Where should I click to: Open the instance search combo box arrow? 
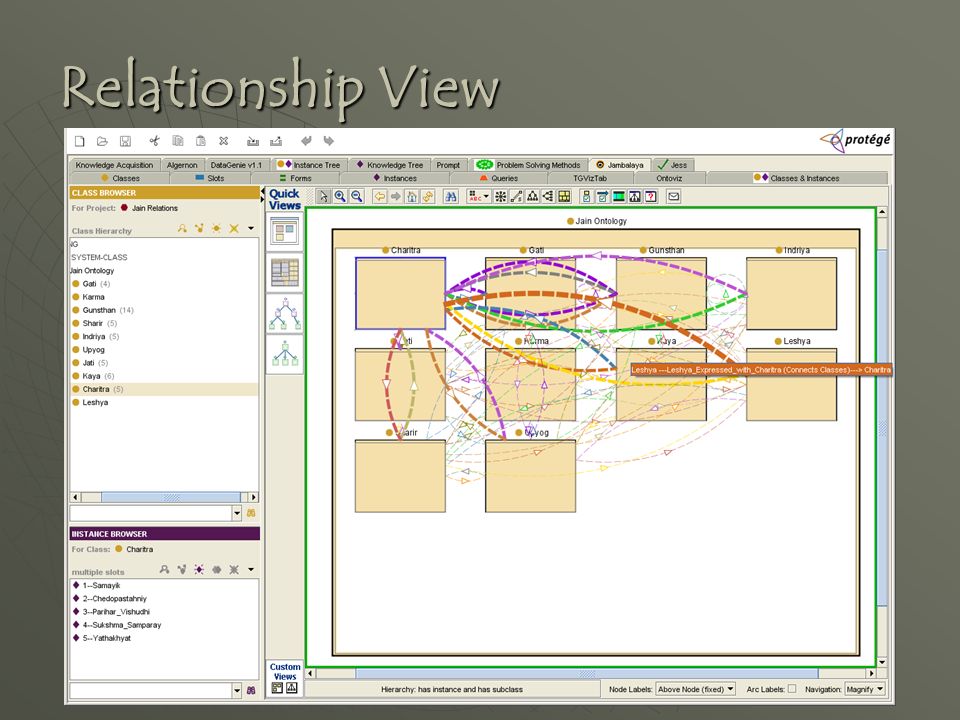coord(237,691)
